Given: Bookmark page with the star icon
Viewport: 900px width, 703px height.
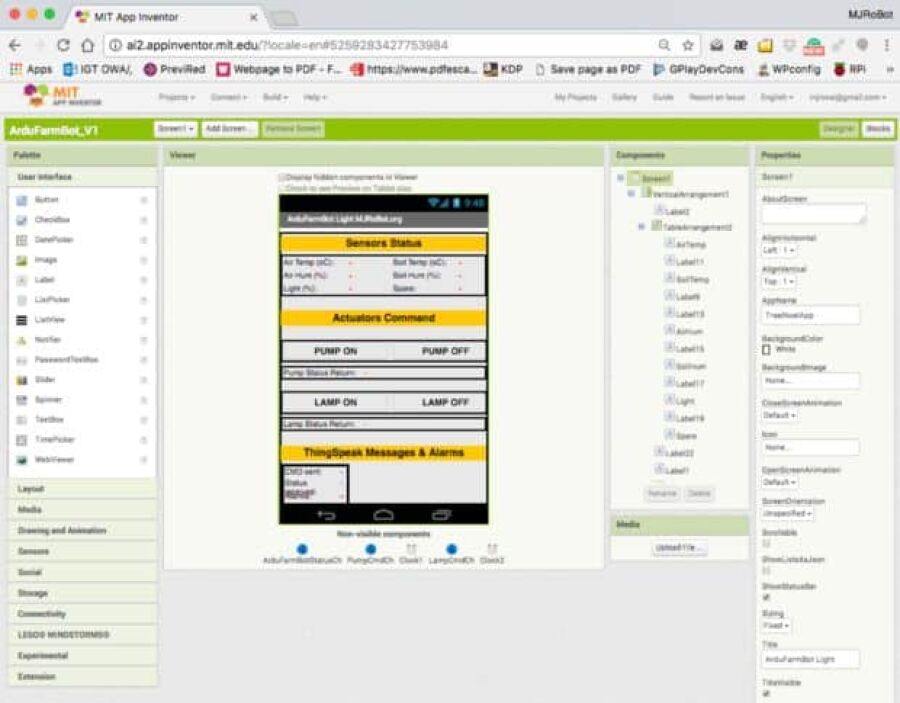Looking at the screenshot, I should pos(688,45).
